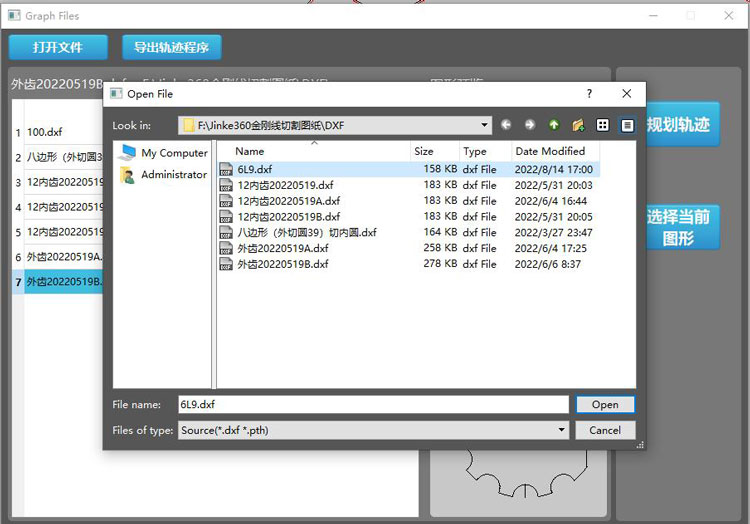750x524 pixels.
Task: Click Administrator label in sidebar
Action: click(x=174, y=175)
